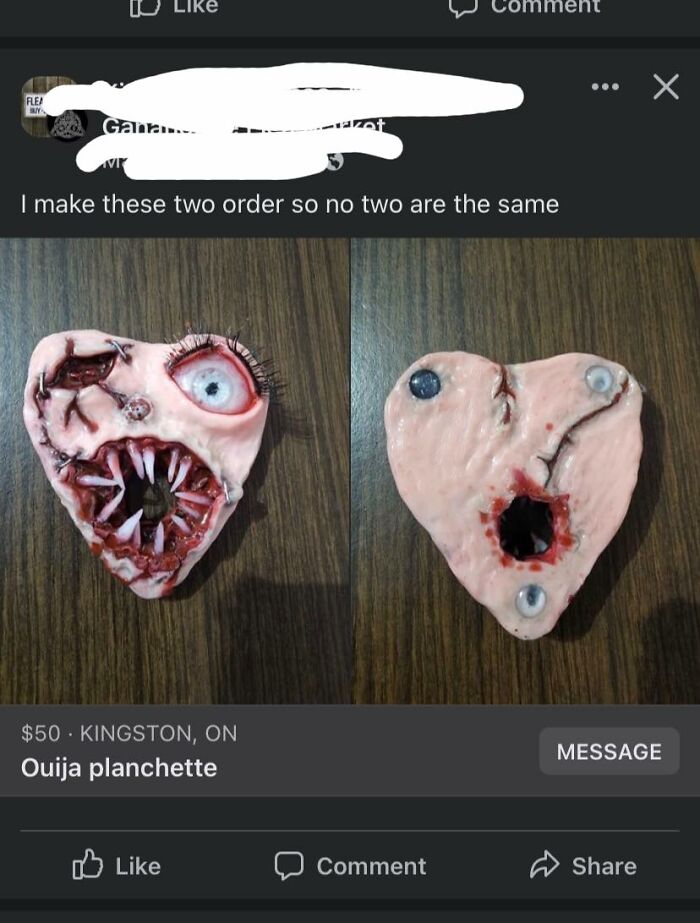
Task: Click the thumbs-up icon below the listing
Action: pyautogui.click(x=87, y=865)
